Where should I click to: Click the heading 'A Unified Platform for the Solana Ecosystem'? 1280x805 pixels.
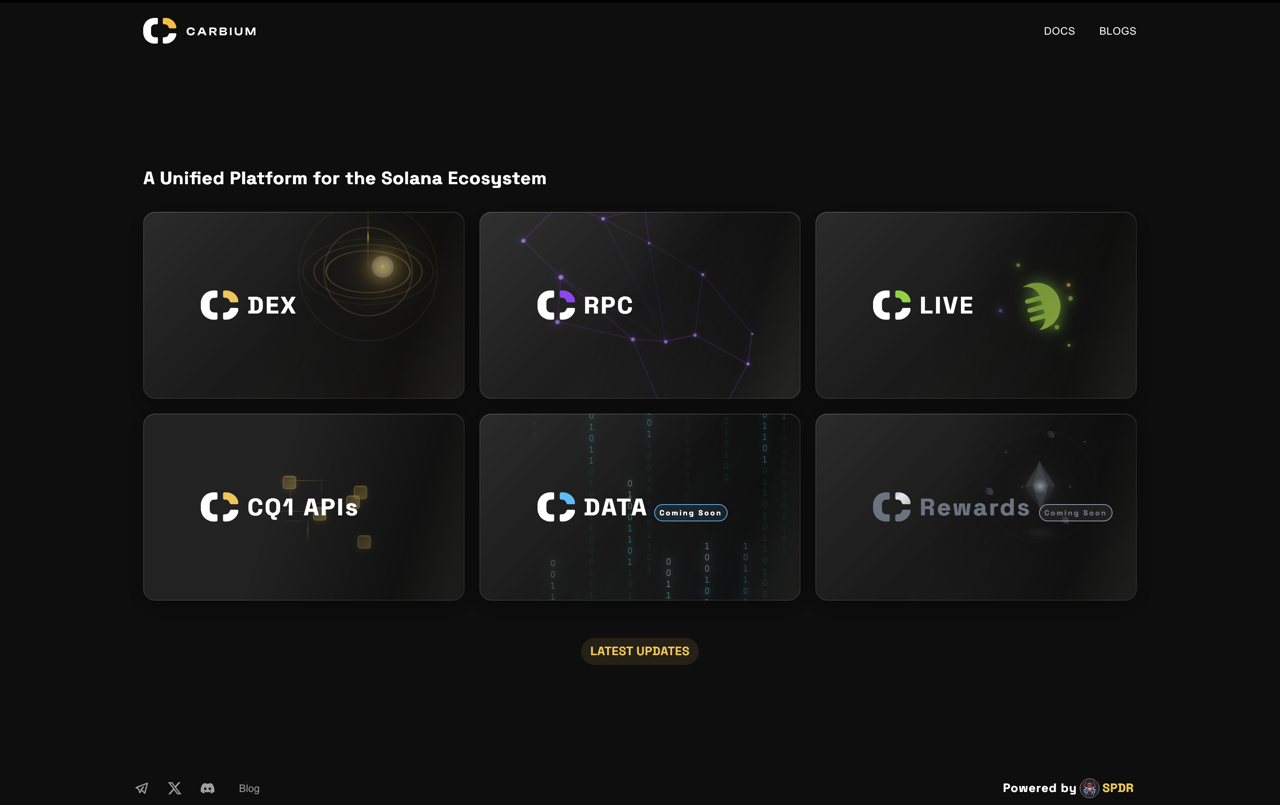pyautogui.click(x=345, y=178)
